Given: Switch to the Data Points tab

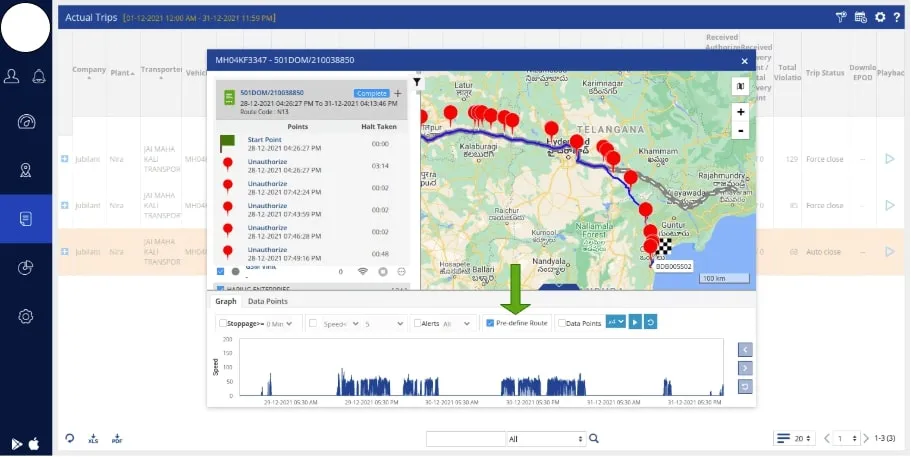Looking at the screenshot, I should (267, 301).
